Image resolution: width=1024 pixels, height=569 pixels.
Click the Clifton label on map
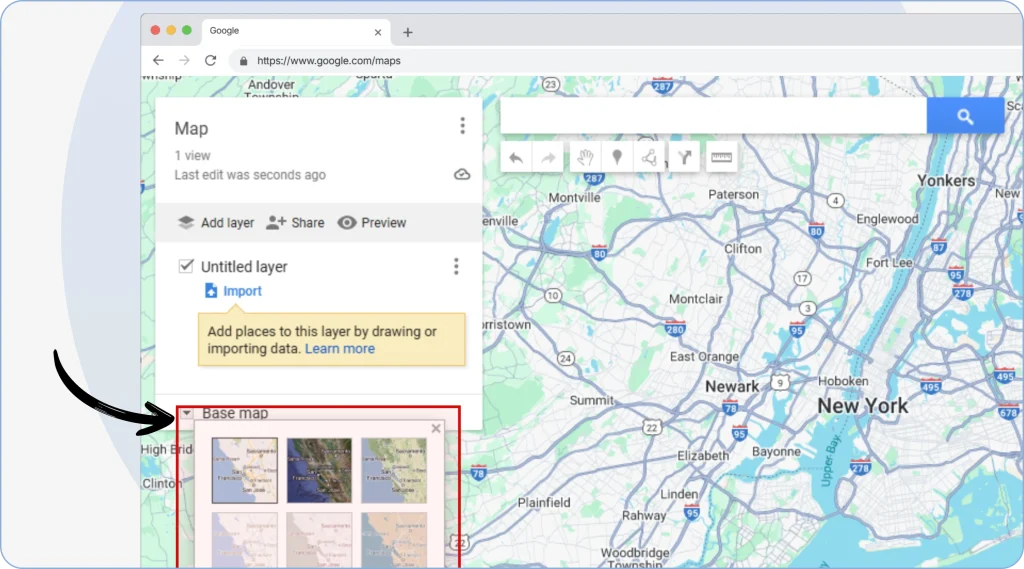(x=743, y=249)
